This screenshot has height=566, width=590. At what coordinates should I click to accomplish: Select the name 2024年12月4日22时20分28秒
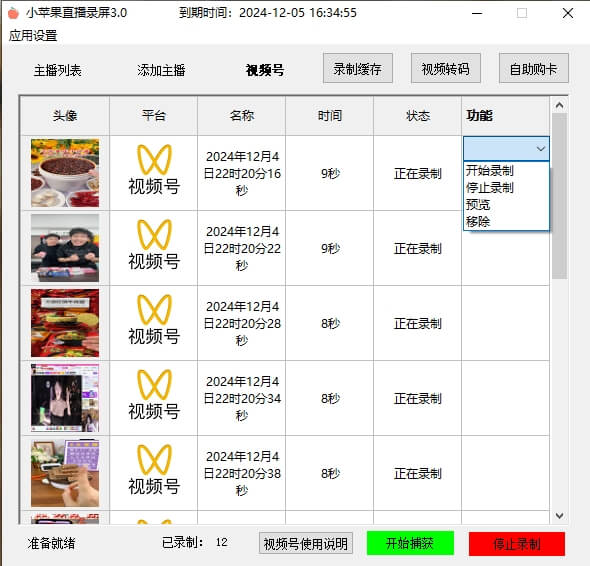(x=242, y=323)
